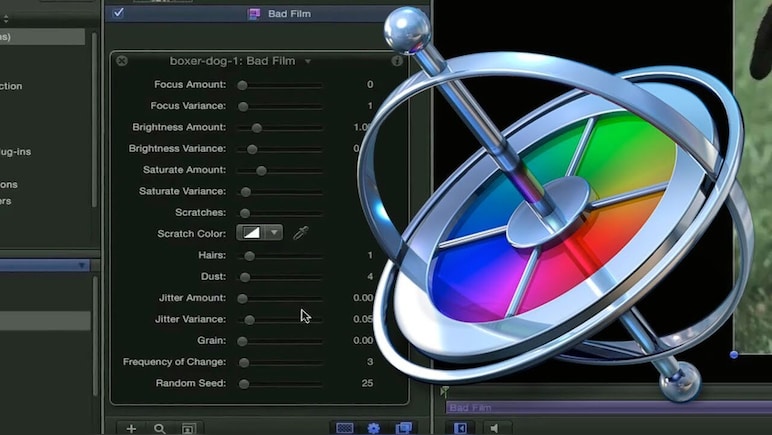Click the Random Seed label

(191, 383)
